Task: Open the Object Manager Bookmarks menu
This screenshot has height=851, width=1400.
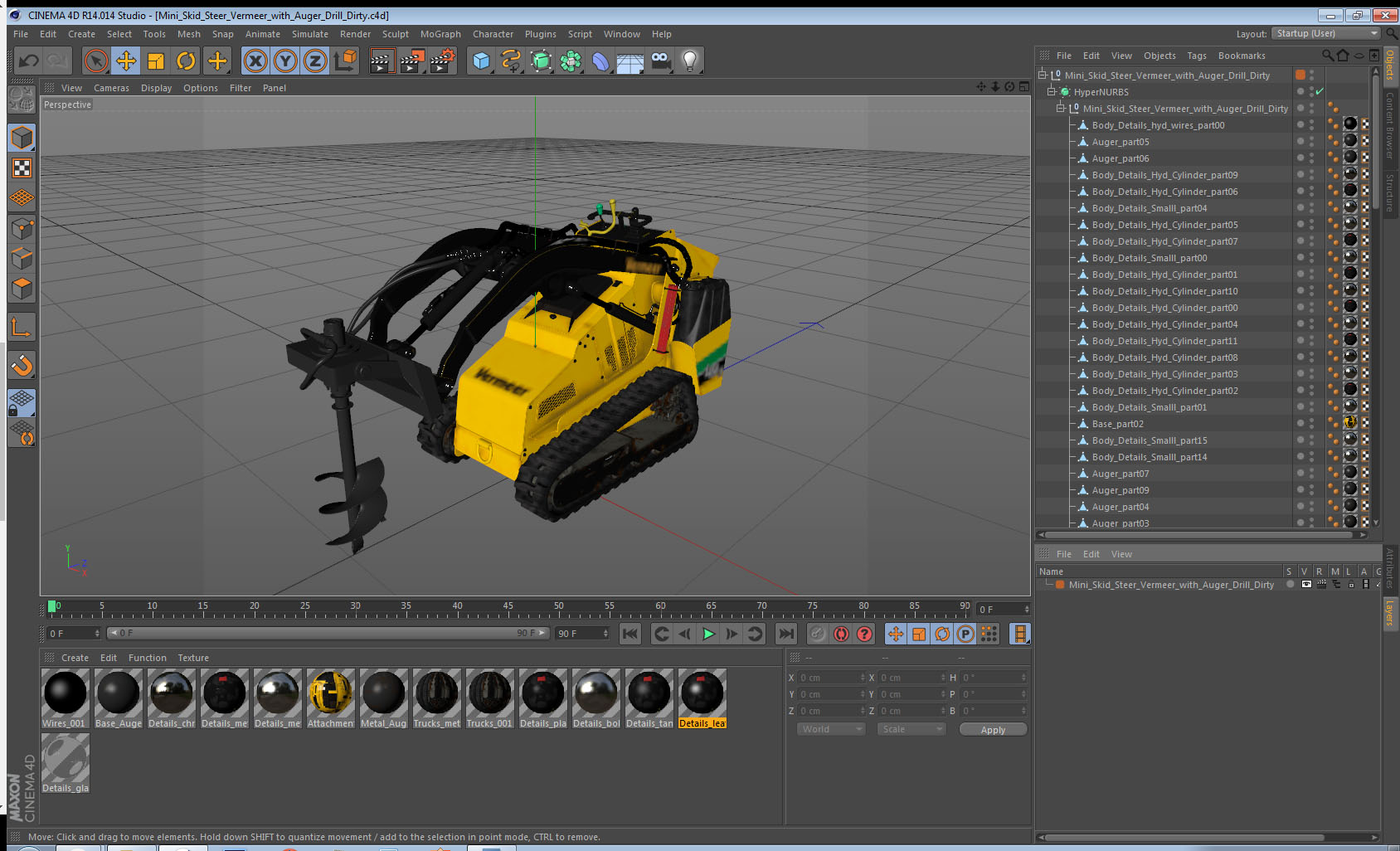Action: click(x=1242, y=56)
